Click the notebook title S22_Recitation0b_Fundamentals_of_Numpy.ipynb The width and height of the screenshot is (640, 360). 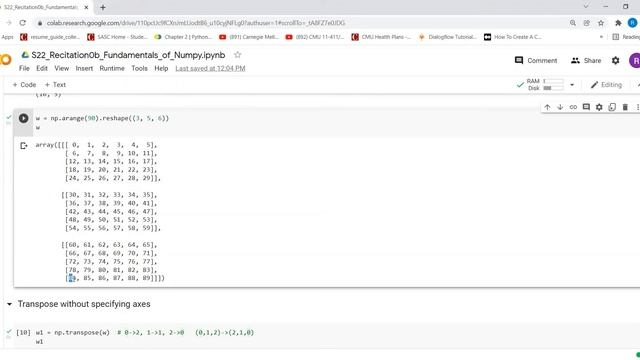(128, 55)
